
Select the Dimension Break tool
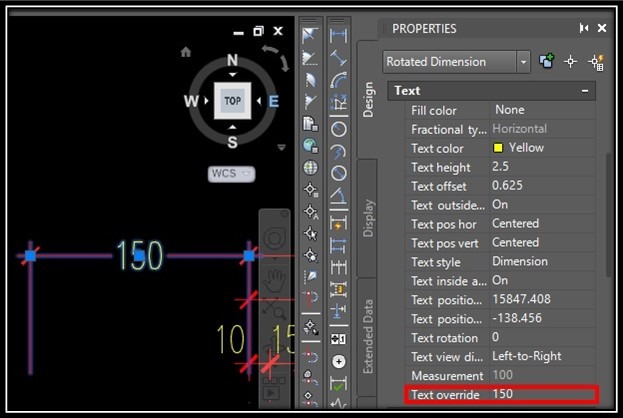coord(338,311)
